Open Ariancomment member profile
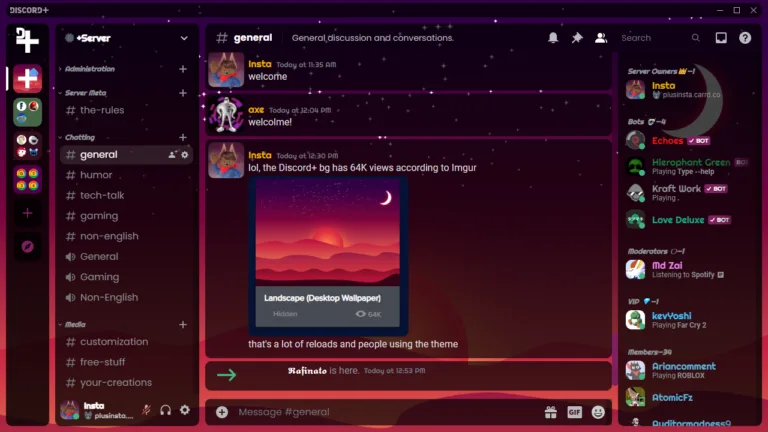Viewport: 768px width, 432px height. (687, 370)
